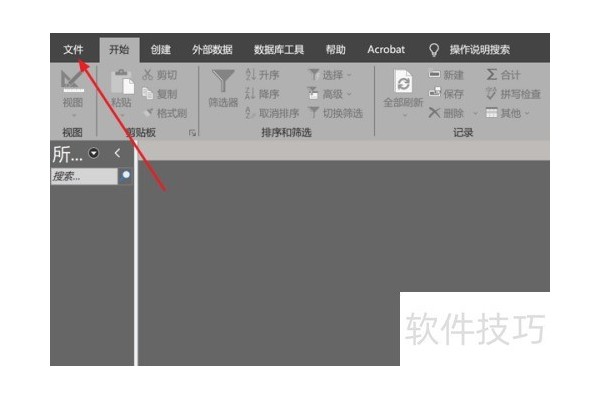Click the 操作说明搜索 search box
600x400 pixels.
tap(479, 50)
